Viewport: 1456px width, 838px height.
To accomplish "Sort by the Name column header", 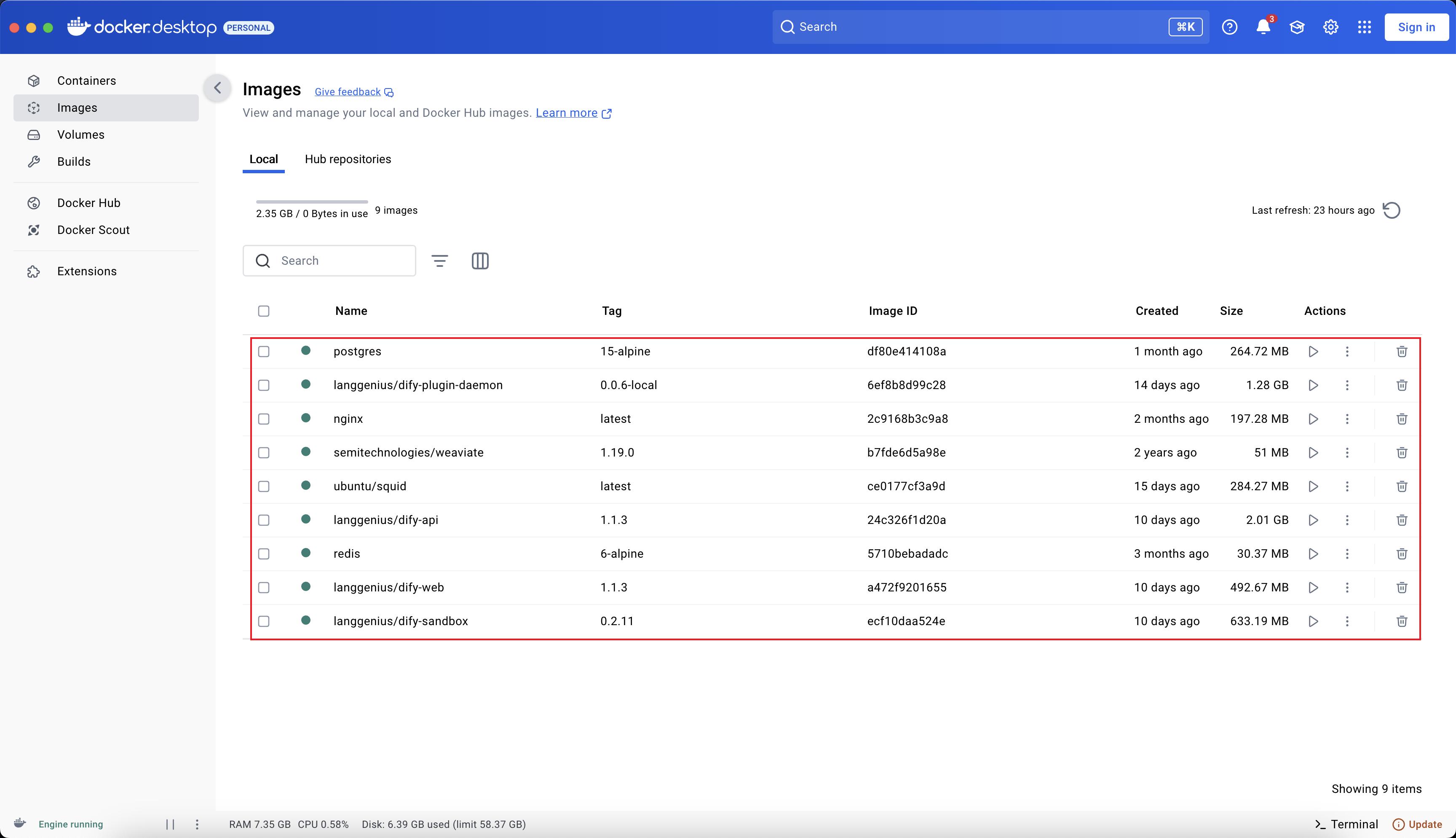I will click(x=351, y=311).
